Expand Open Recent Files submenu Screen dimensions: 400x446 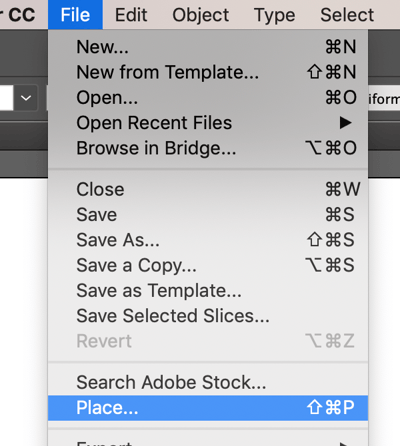tap(208, 123)
